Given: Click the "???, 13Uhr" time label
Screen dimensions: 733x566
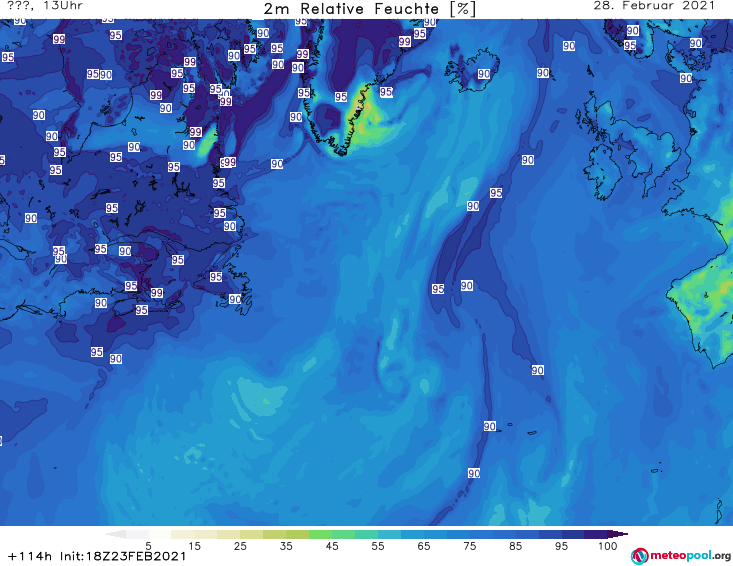Looking at the screenshot, I should point(45,6).
